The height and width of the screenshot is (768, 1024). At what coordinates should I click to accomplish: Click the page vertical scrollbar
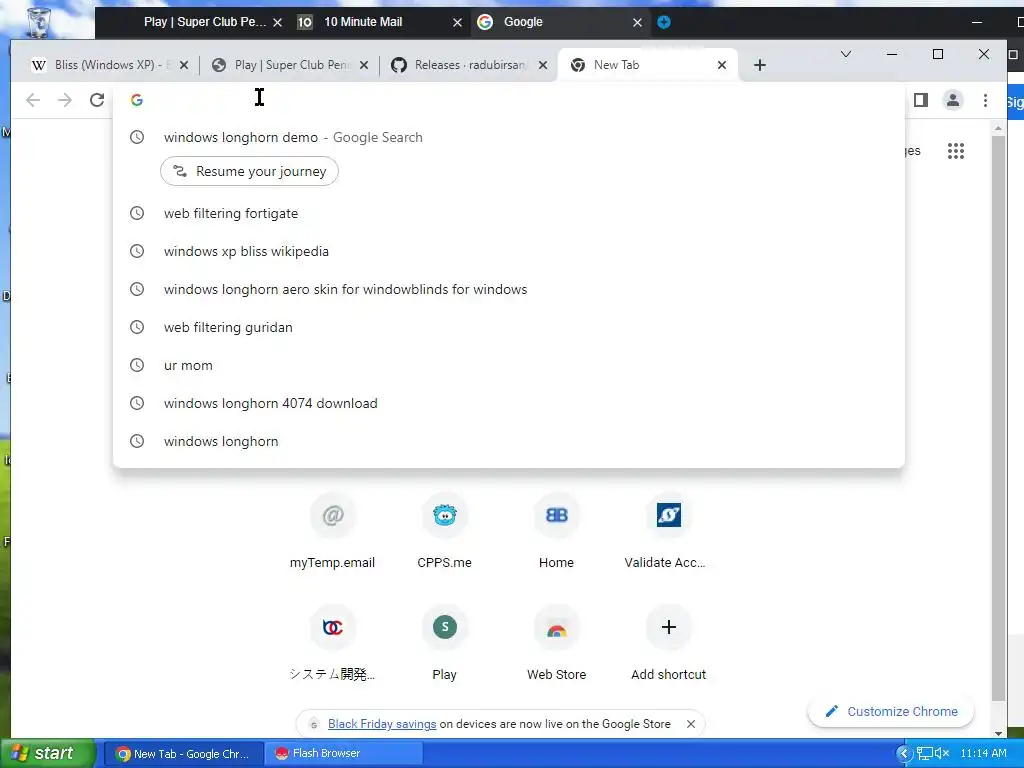998,418
